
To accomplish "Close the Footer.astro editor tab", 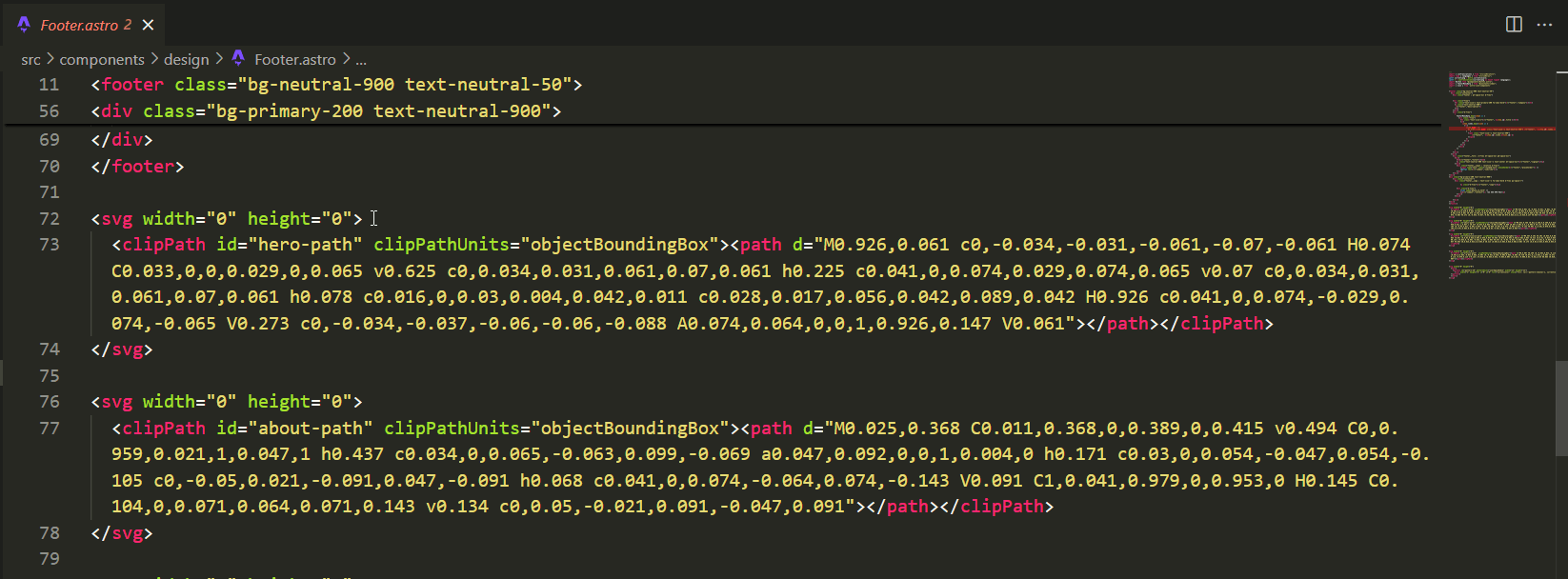I will coord(148,26).
